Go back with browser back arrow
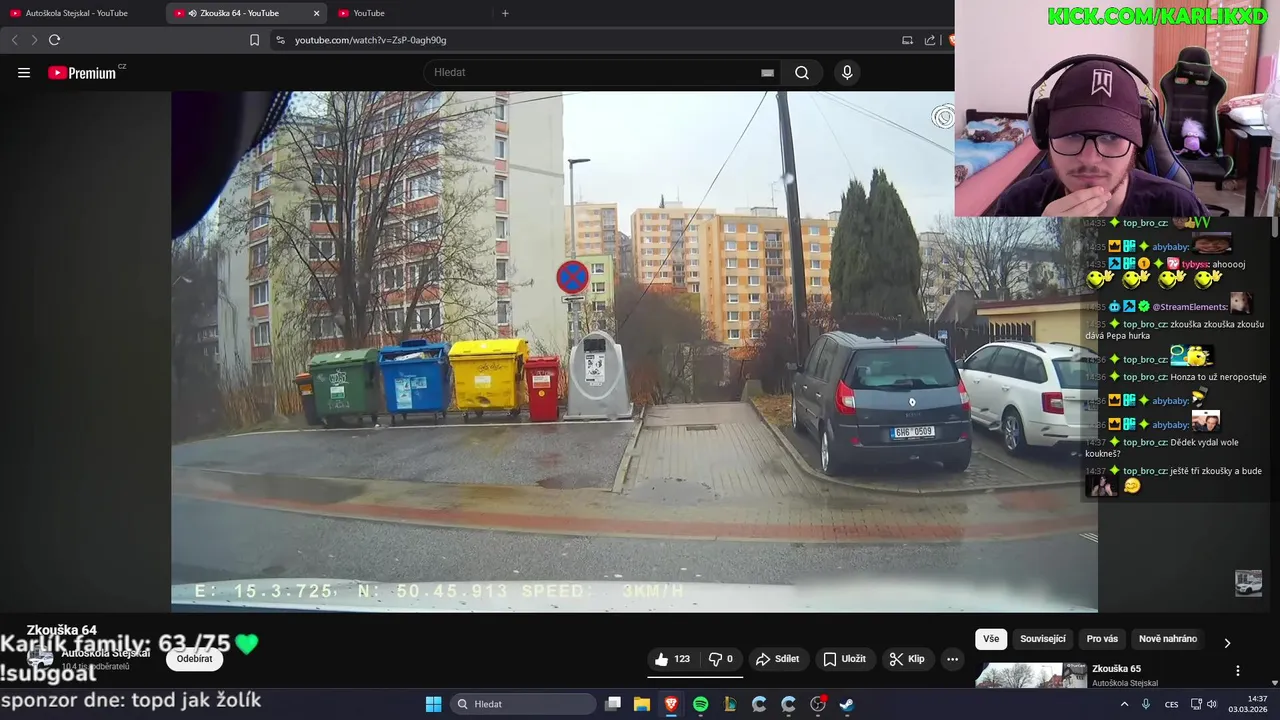This screenshot has height=720, width=1280. pyautogui.click(x=14, y=40)
